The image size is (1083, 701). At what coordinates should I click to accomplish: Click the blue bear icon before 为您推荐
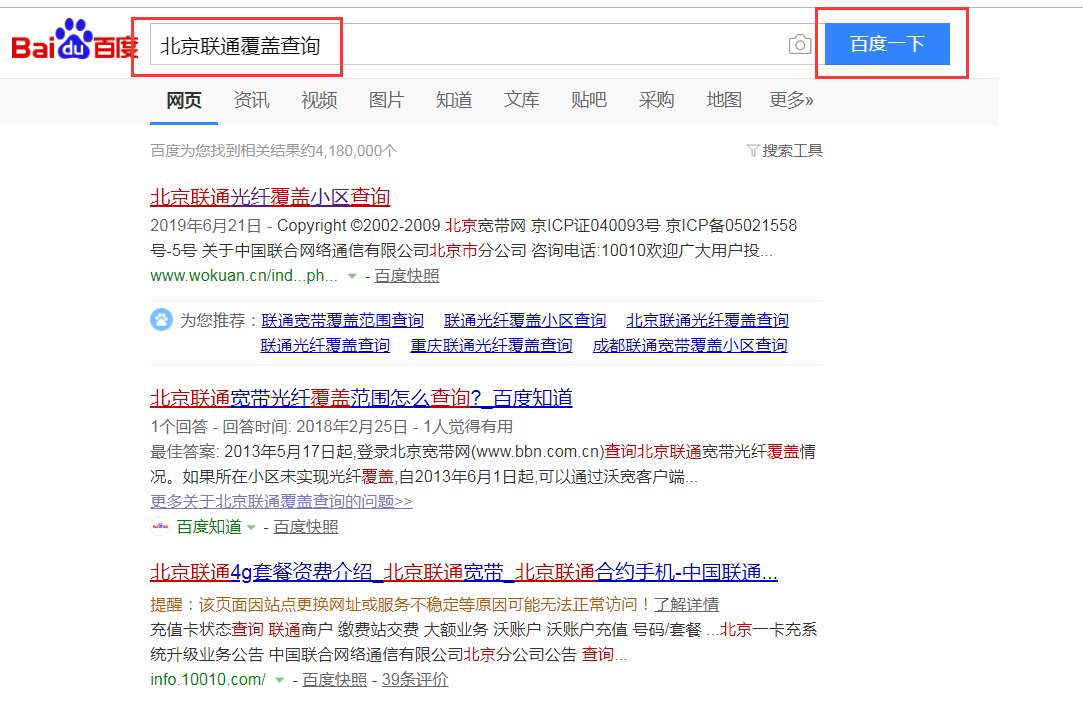click(x=162, y=320)
